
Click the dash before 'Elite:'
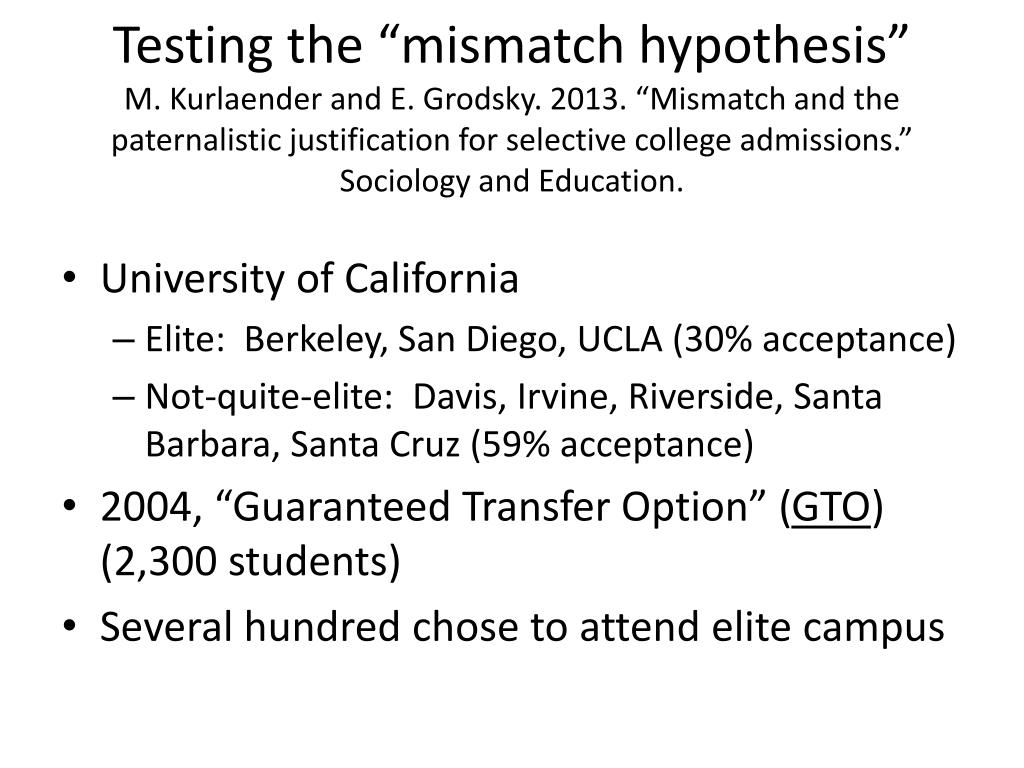pyautogui.click(x=123, y=342)
